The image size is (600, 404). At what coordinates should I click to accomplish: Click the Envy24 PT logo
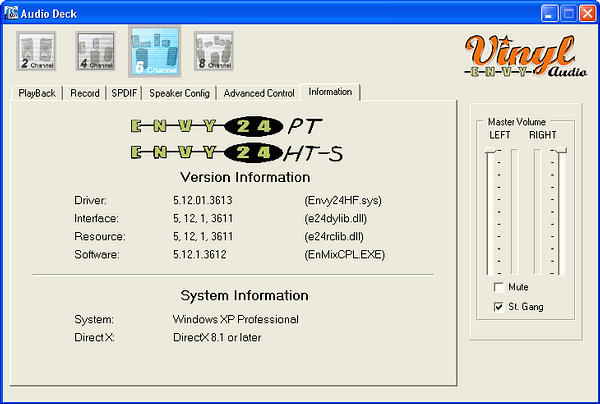coord(226,126)
